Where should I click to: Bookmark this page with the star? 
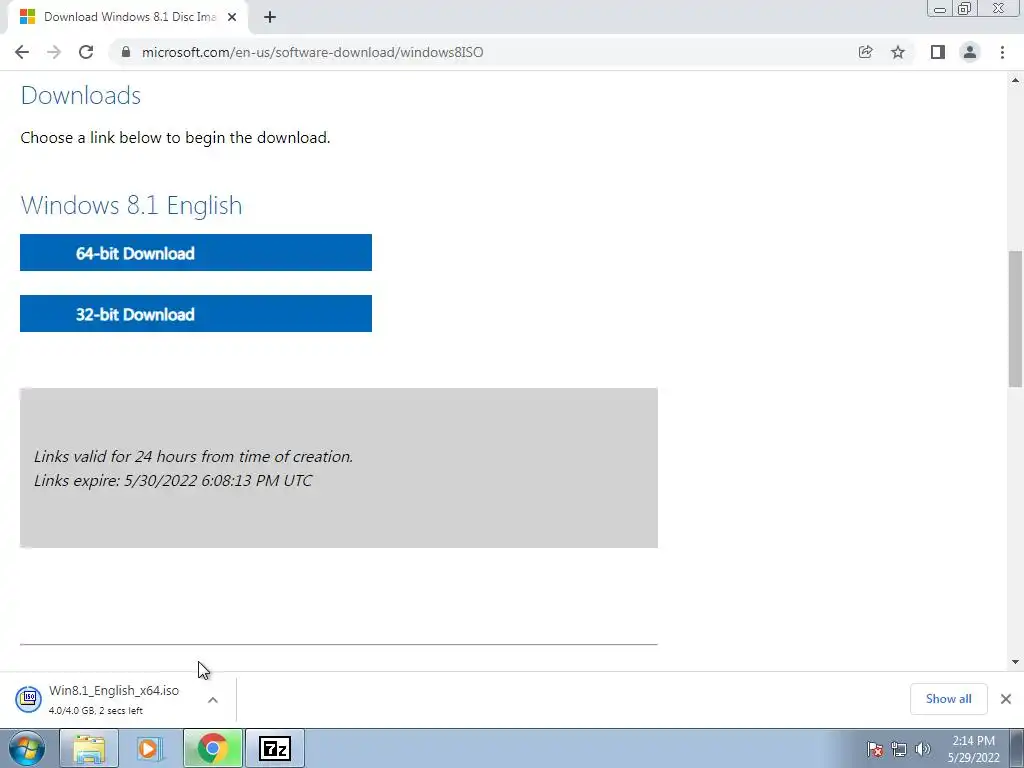pos(898,52)
